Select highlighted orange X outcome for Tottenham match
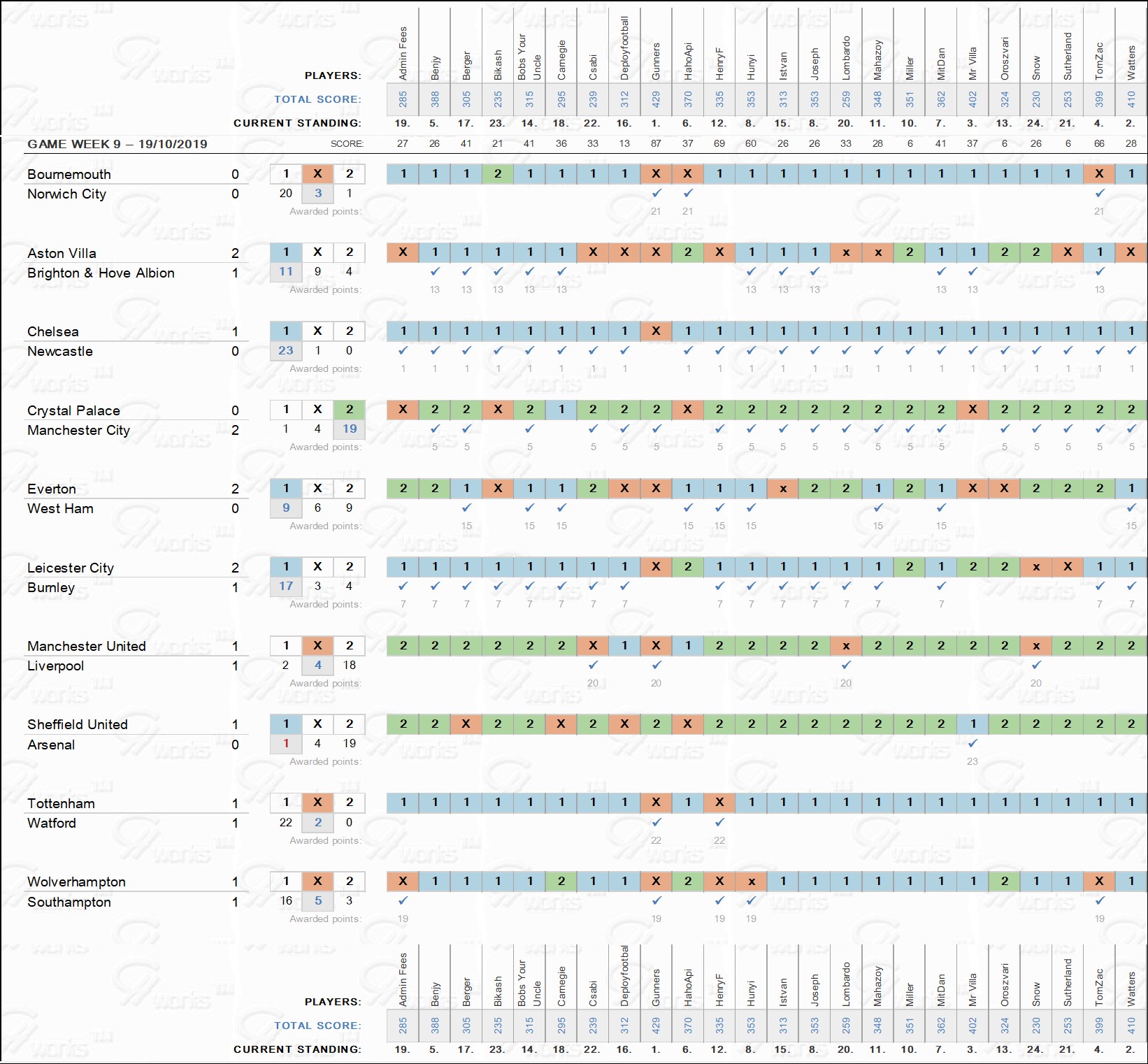Screen dimensions: 1148x1064 [x=317, y=803]
